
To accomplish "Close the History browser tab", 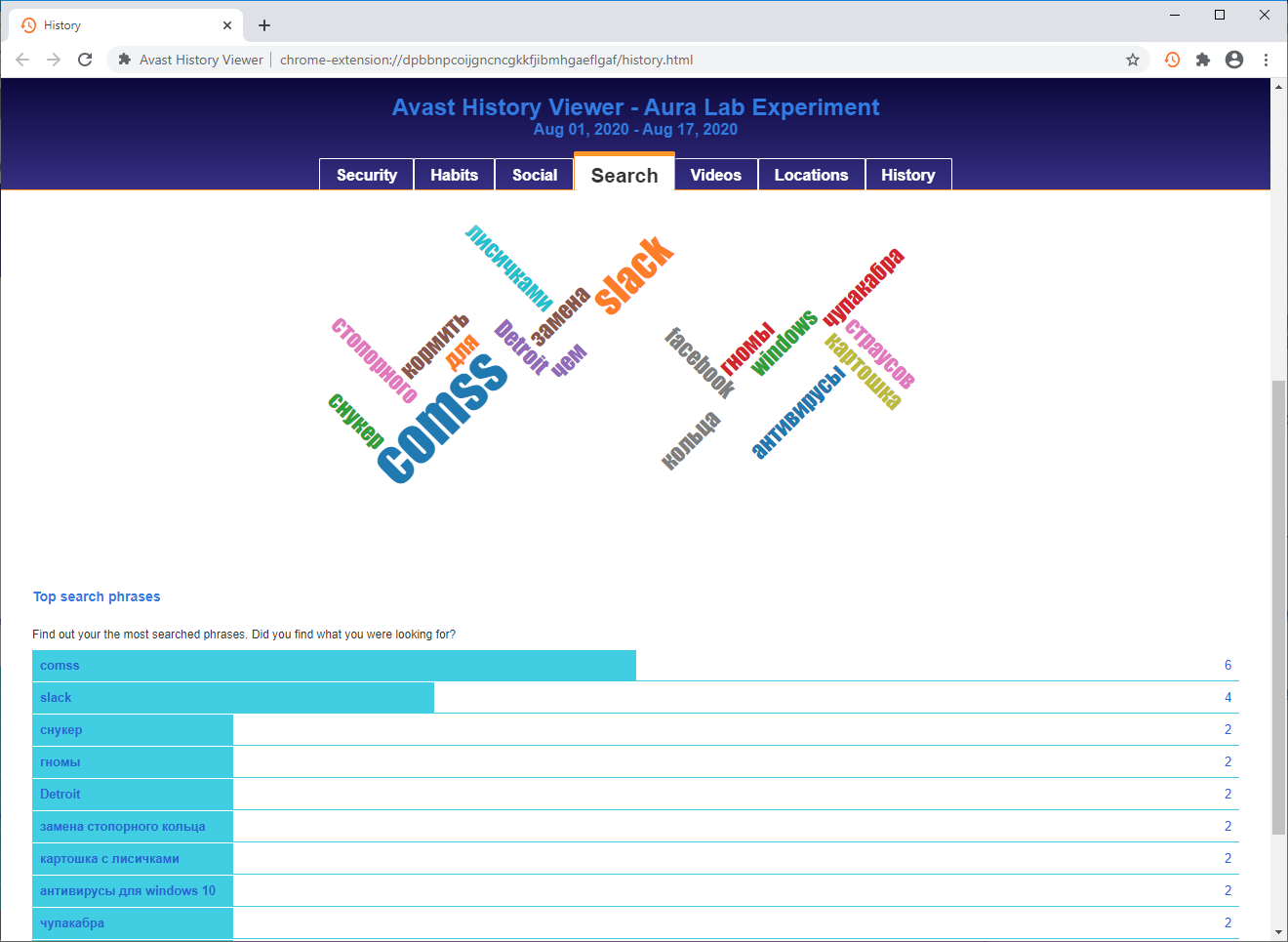I will tap(227, 25).
